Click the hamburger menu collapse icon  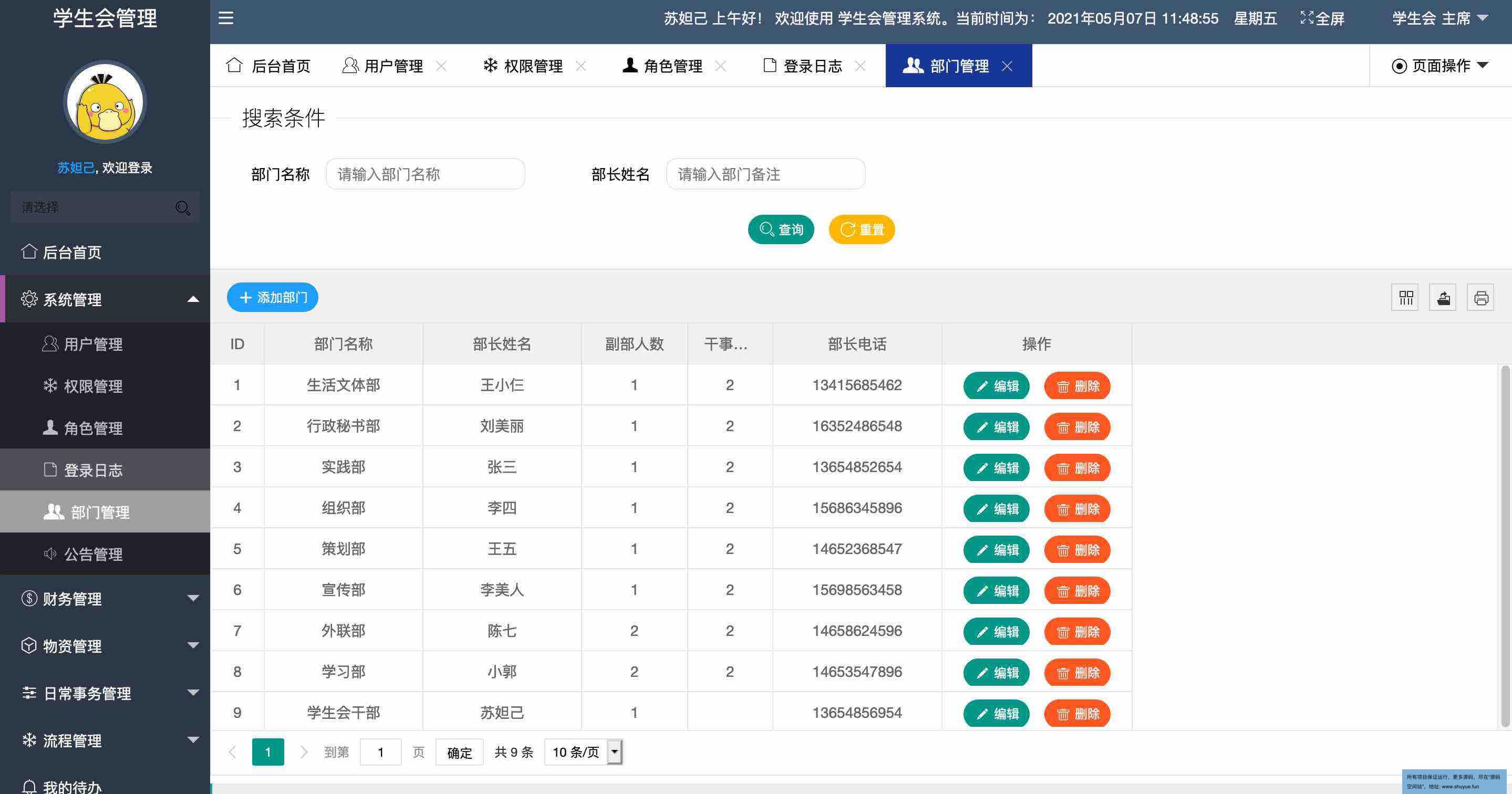coord(226,18)
